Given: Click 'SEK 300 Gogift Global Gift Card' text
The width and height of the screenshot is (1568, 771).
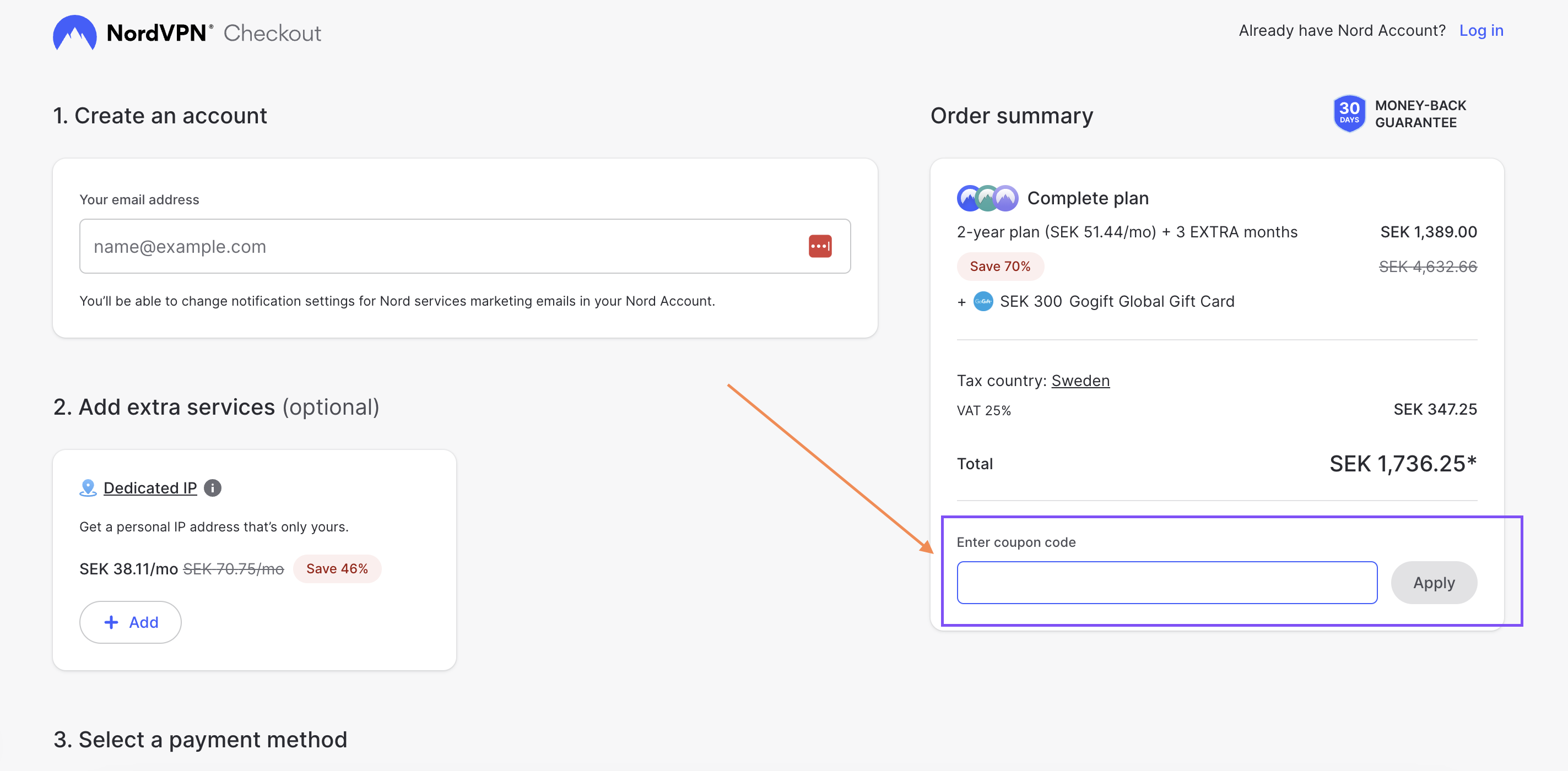Looking at the screenshot, I should 1116,301.
